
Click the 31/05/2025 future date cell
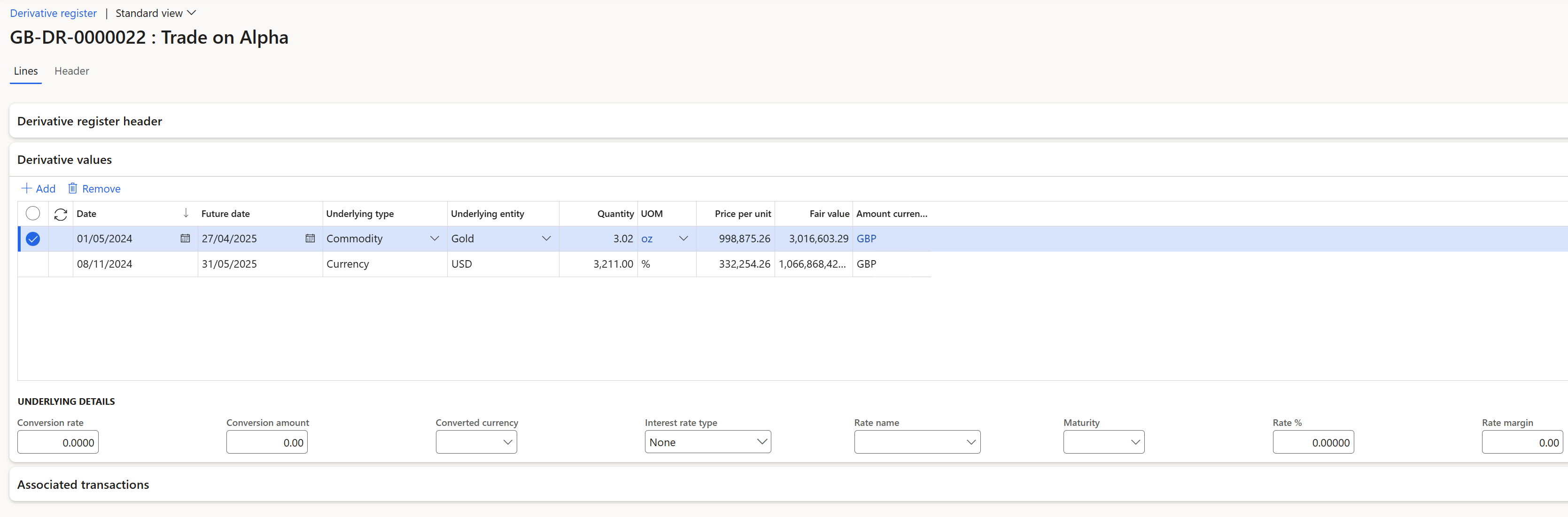point(260,264)
